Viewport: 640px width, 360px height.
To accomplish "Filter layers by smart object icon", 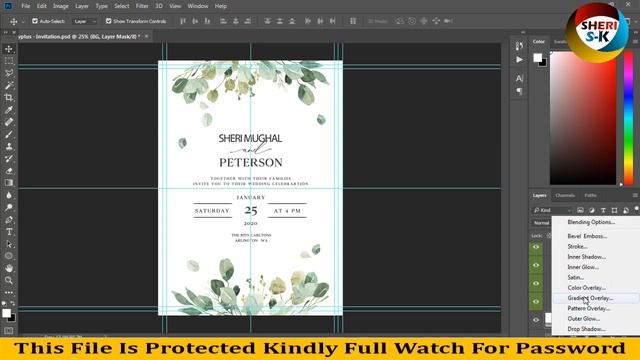I will (626, 210).
